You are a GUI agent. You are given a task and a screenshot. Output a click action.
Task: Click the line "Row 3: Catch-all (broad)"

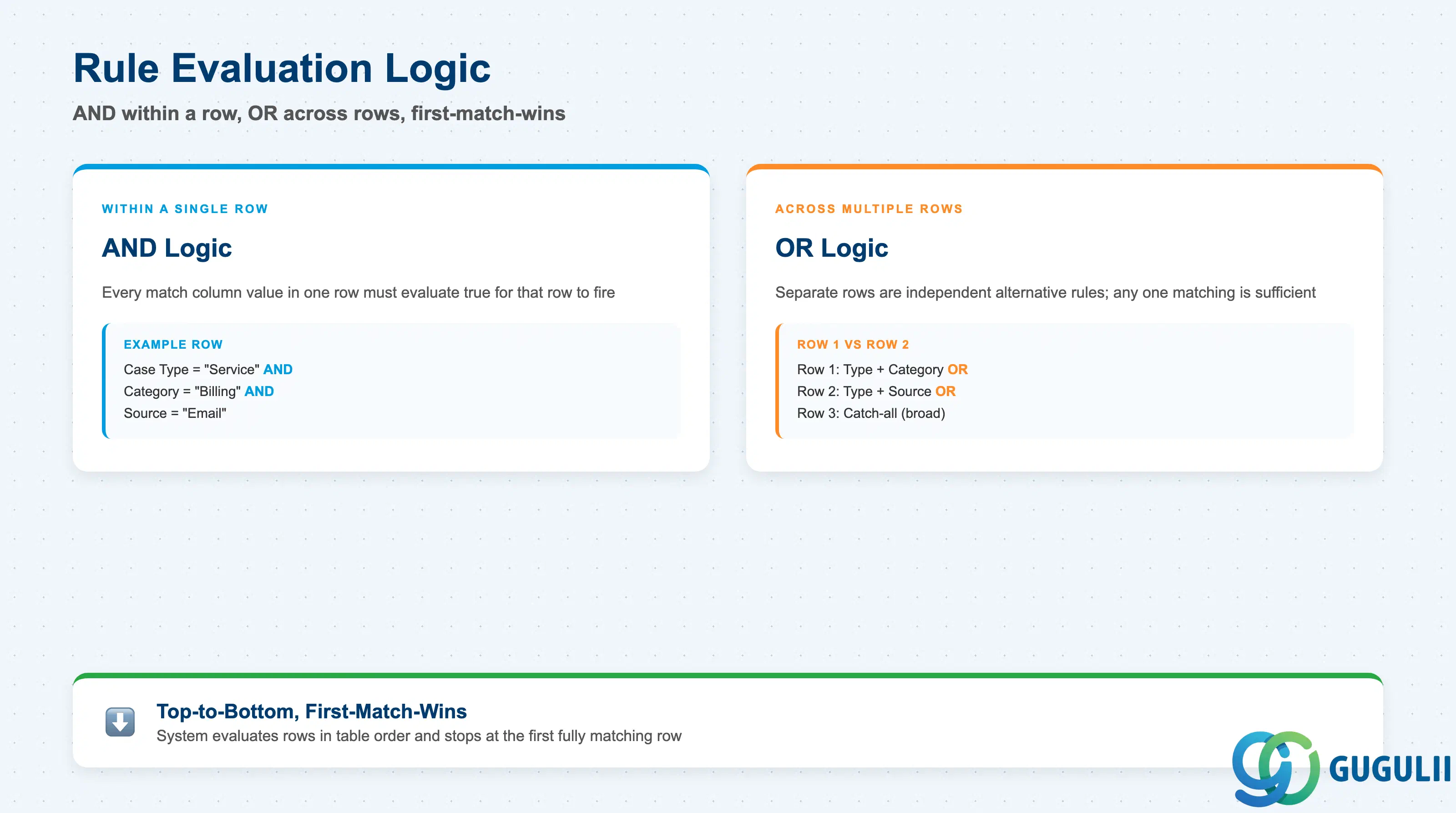pos(871,413)
